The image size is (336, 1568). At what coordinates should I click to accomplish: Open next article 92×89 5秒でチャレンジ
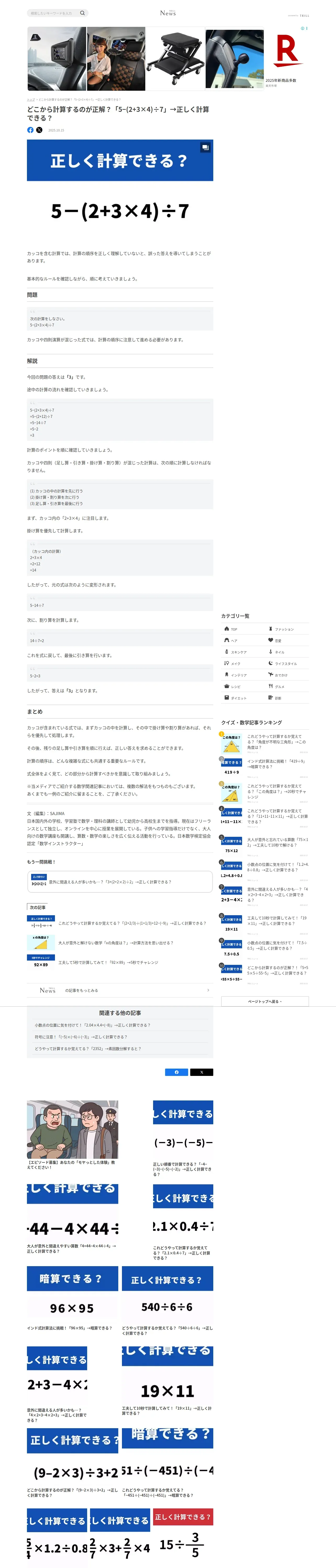click(x=120, y=962)
